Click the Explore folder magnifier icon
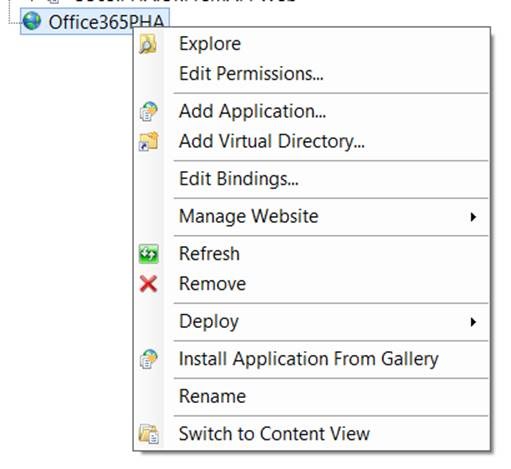This screenshot has width=511, height=469. point(148,44)
